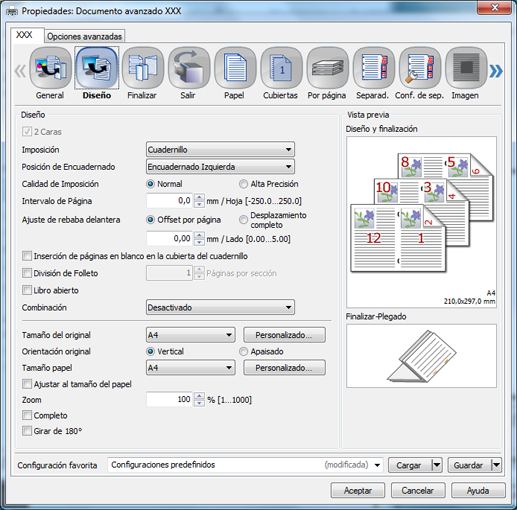Viewport: 517px width, 510px height.
Task: Switch to the Opciones avanzadas tab
Action: (84, 36)
